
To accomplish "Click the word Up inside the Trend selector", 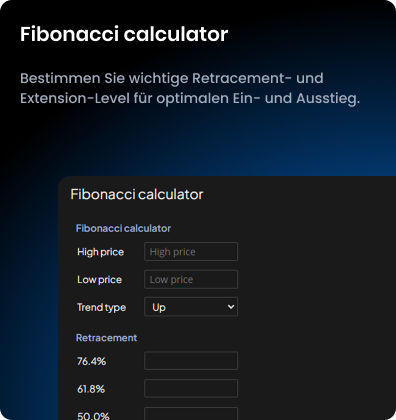I will [159, 307].
